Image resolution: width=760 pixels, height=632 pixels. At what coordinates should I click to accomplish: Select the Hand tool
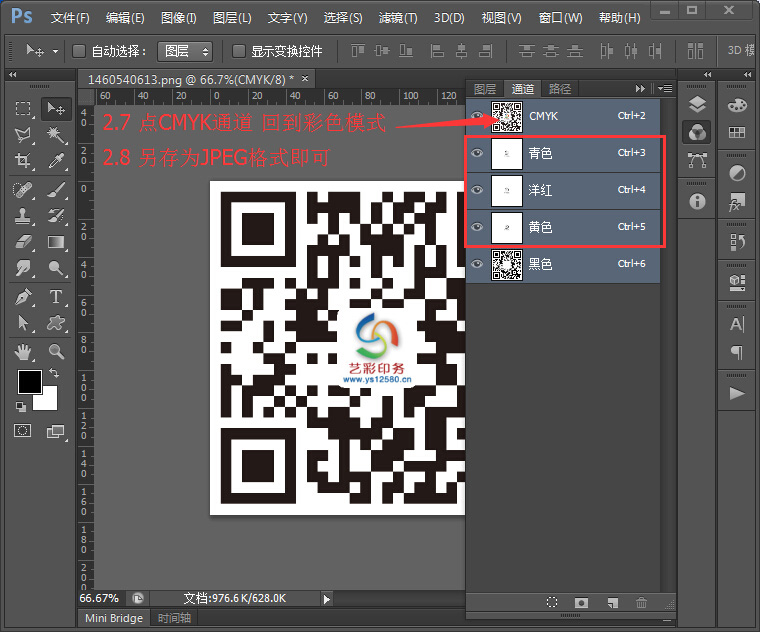pos(24,351)
